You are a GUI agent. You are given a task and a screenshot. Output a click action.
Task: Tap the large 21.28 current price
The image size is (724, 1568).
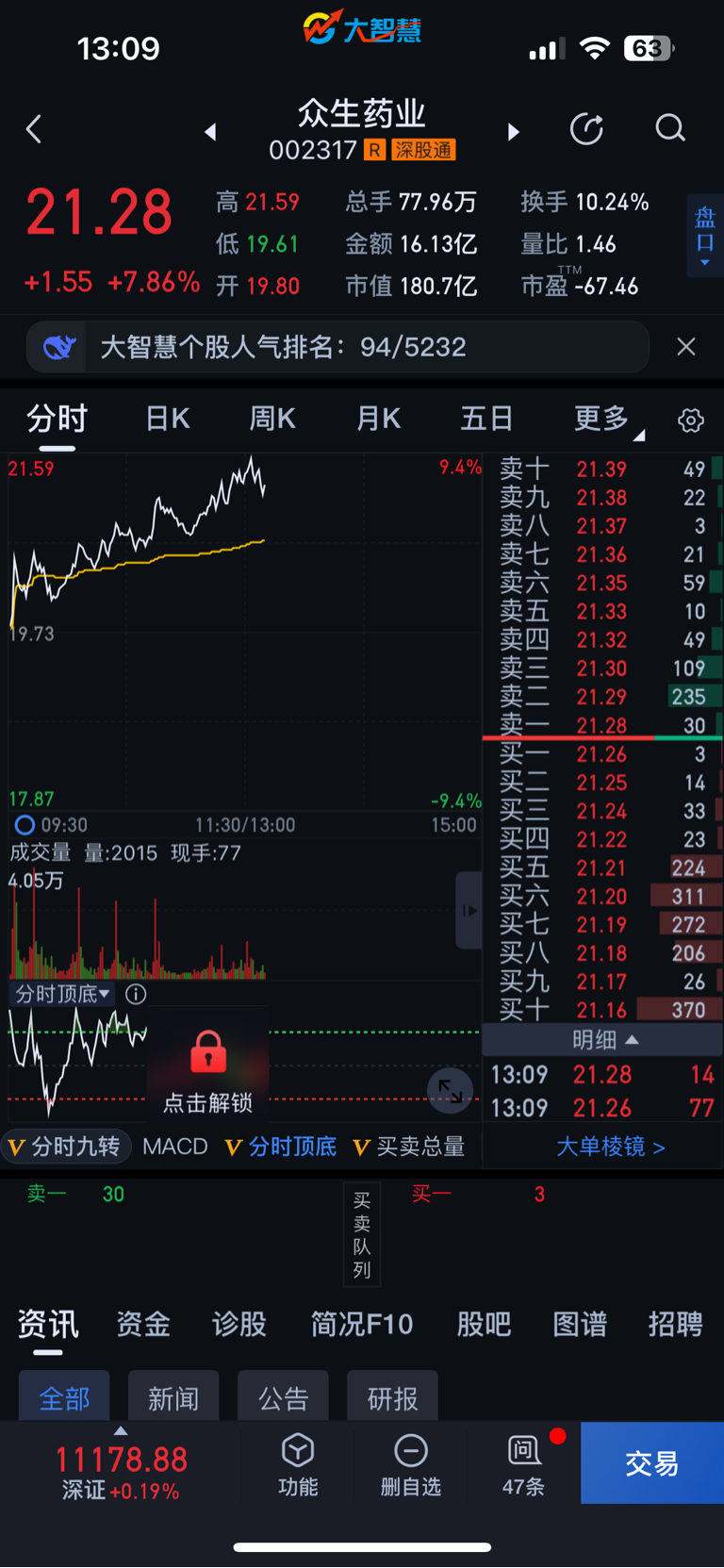[99, 212]
